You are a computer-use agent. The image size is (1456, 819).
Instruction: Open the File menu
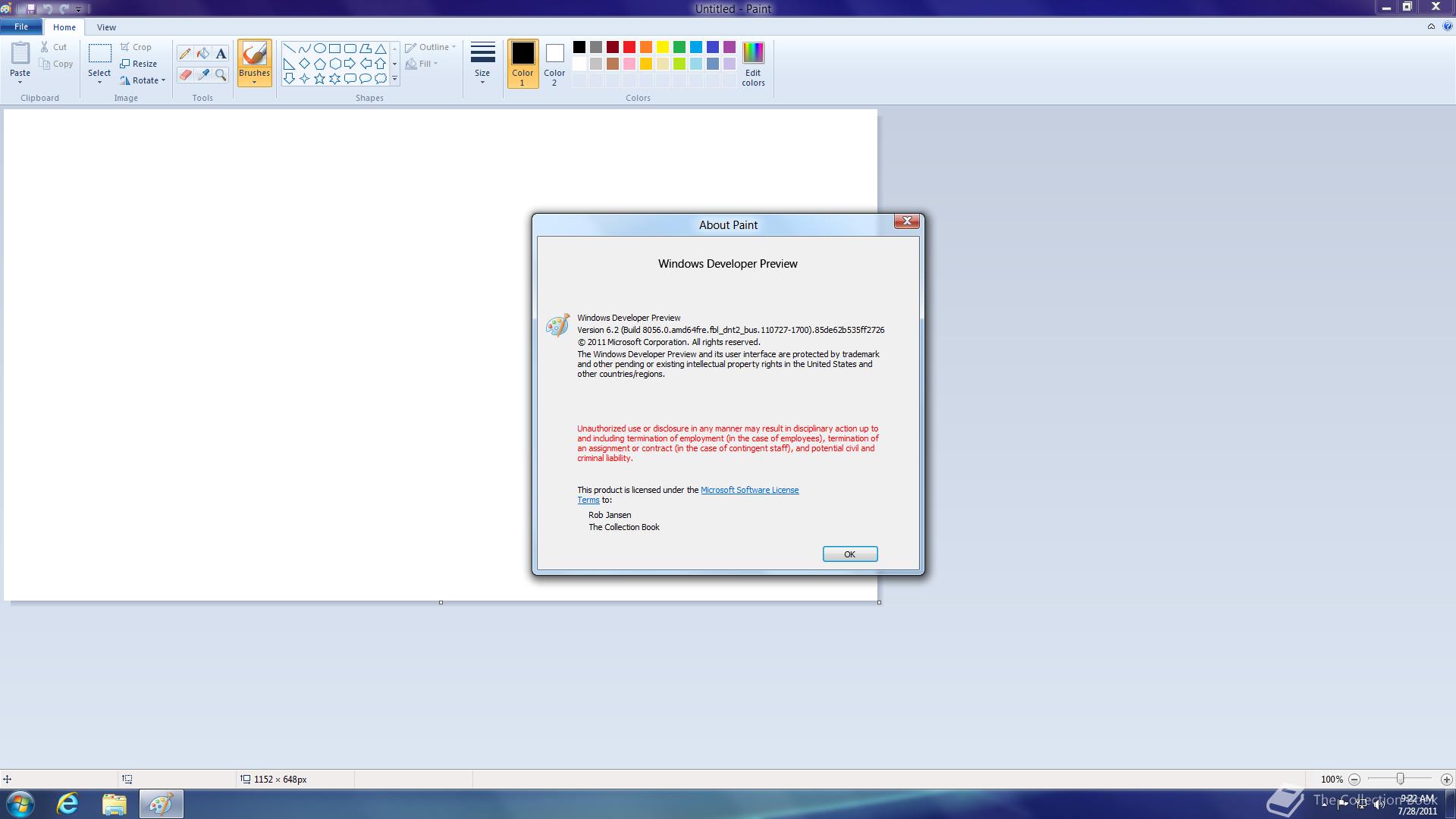pyautogui.click(x=21, y=27)
